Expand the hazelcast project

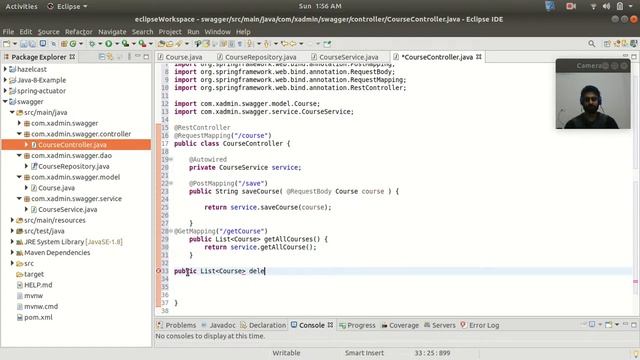pos(5,69)
